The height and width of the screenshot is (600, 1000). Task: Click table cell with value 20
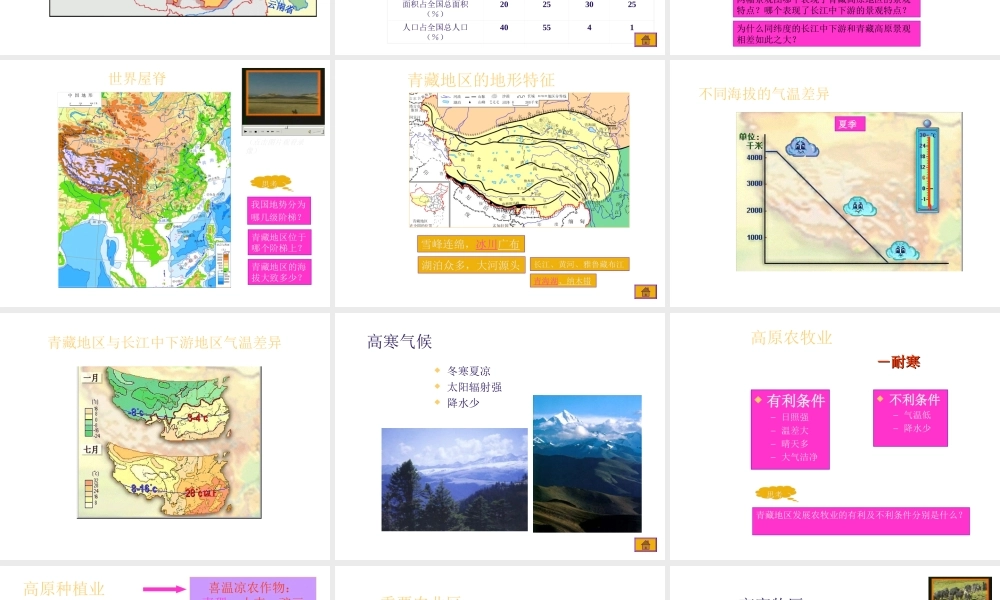[x=504, y=4]
